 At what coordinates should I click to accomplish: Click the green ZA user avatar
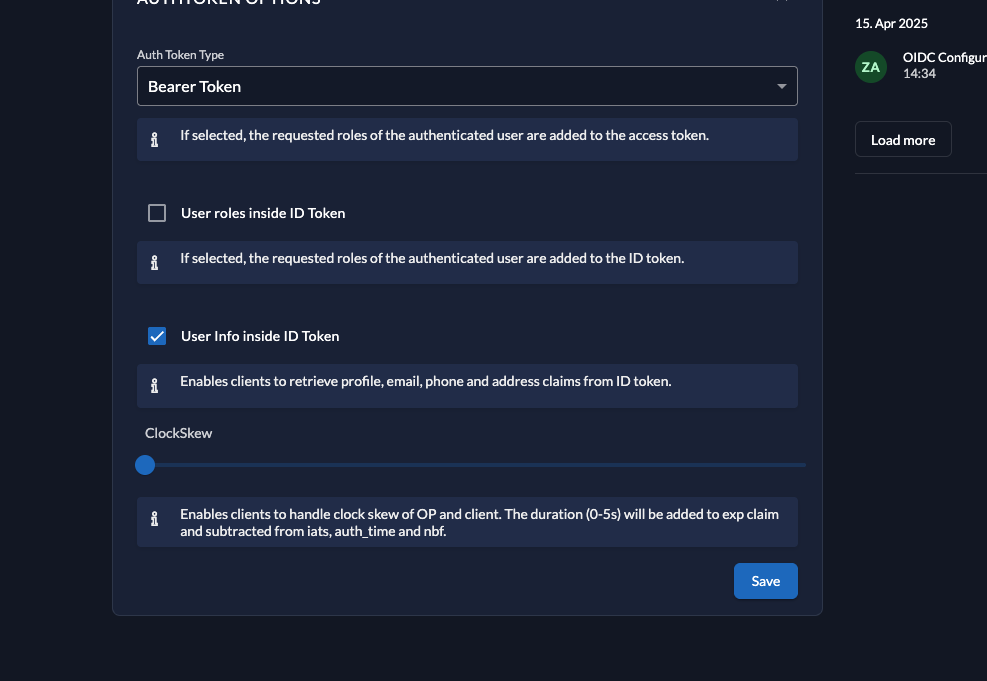pos(871,67)
